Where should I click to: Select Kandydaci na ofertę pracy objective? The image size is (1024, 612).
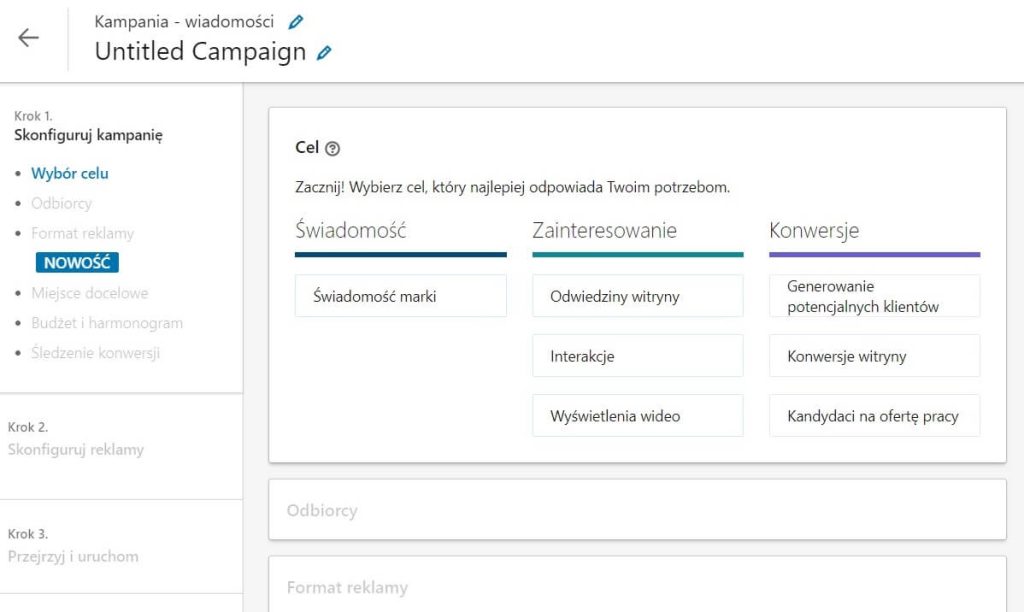click(874, 416)
